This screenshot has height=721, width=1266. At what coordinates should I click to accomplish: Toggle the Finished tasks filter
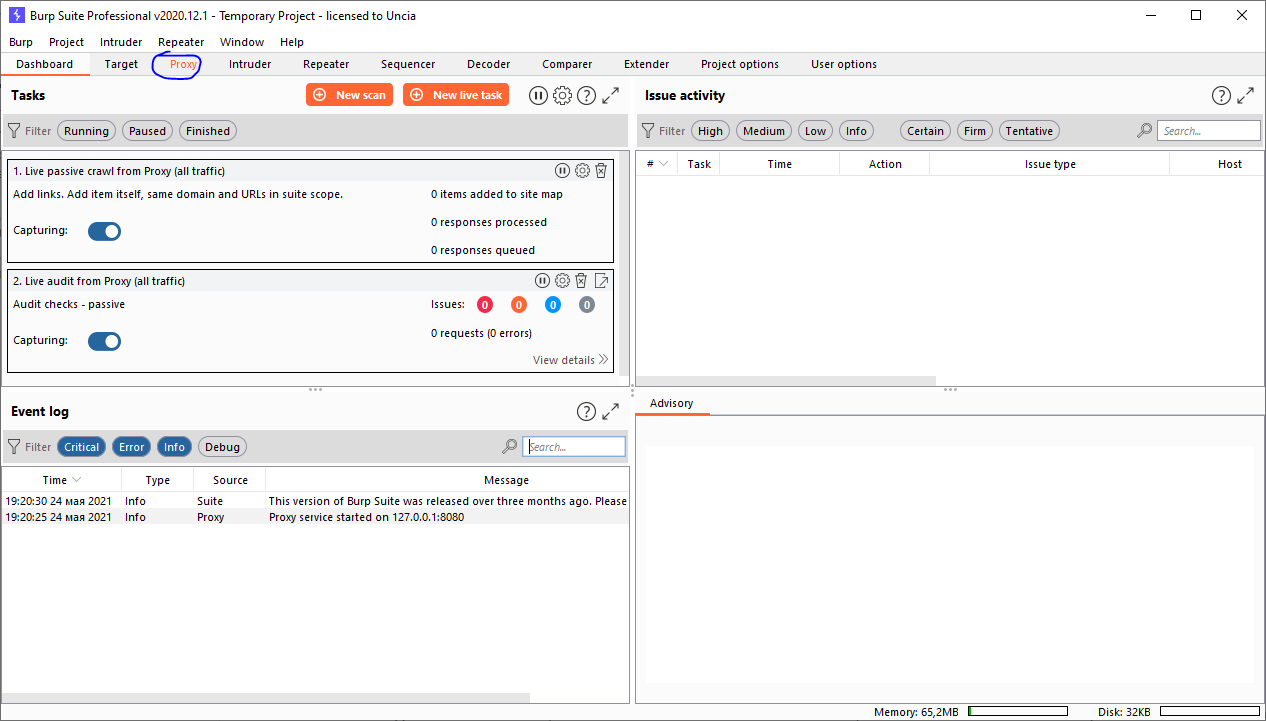[x=208, y=131]
